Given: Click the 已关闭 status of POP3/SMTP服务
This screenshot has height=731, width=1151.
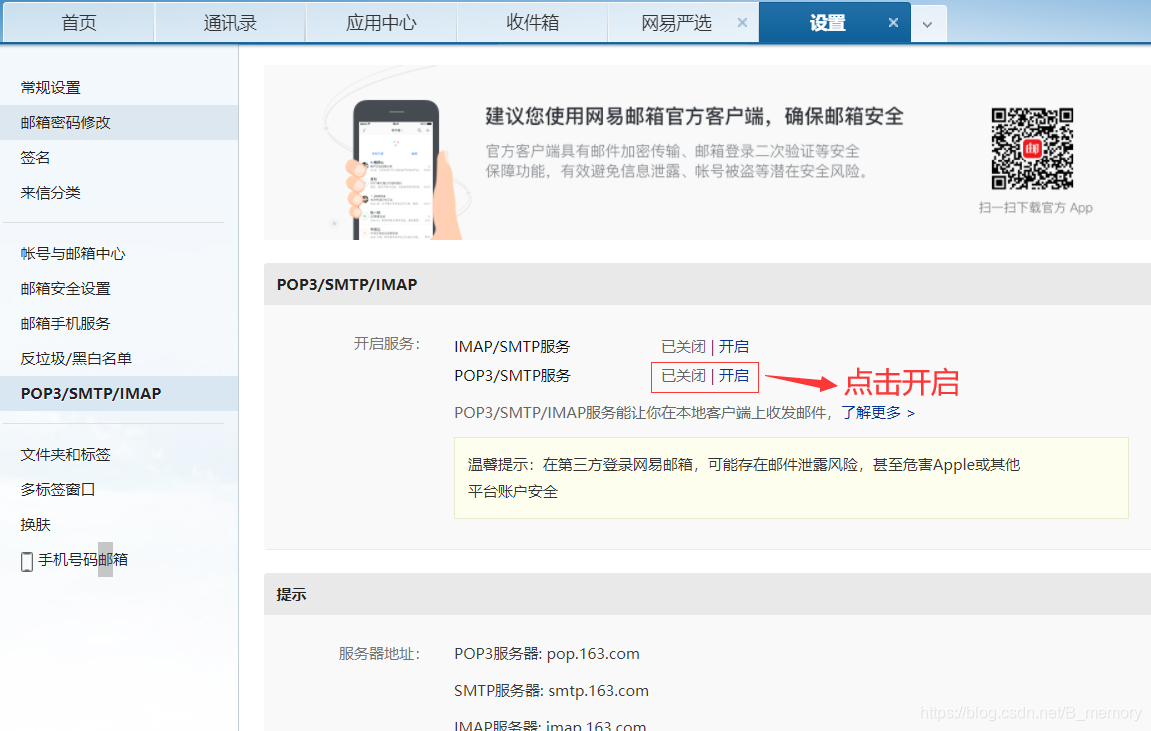Looking at the screenshot, I should [683, 376].
